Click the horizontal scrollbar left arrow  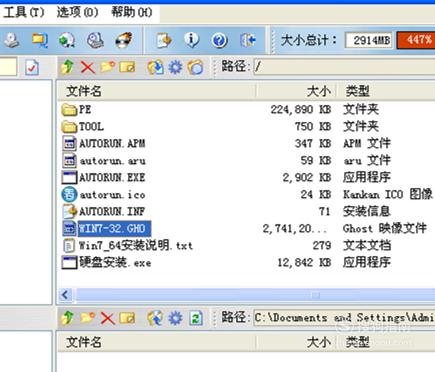66,295
